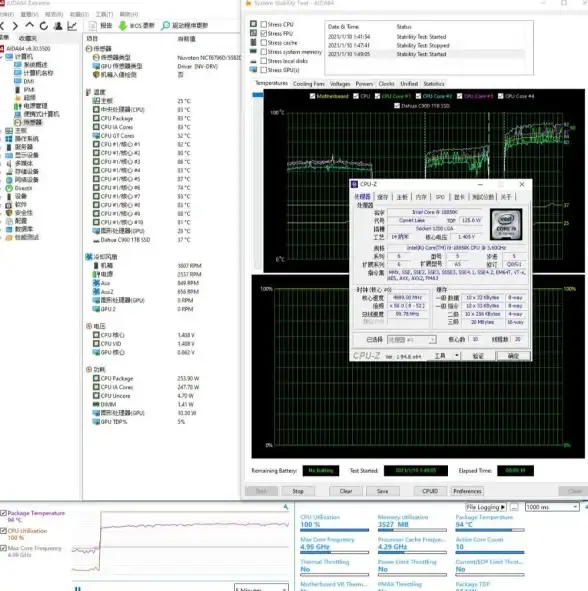The height and width of the screenshot is (591, 588).
Task: Click the Windows logo operating system icon
Action: (x=9, y=139)
